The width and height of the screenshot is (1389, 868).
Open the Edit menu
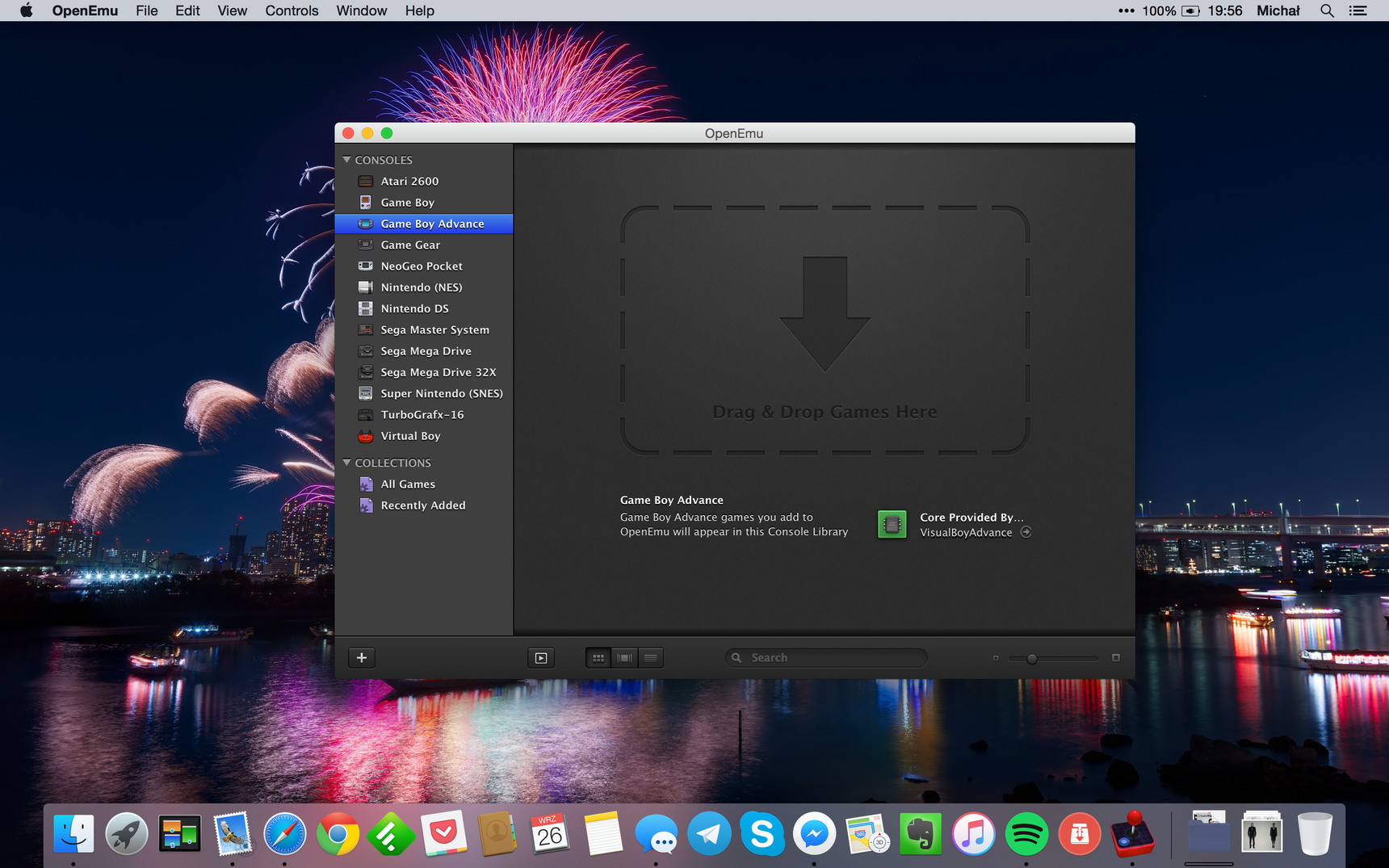(187, 10)
